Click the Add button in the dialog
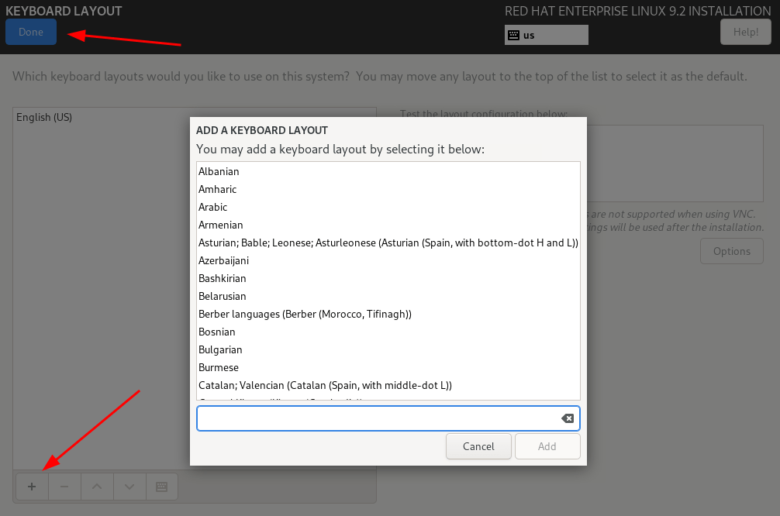This screenshot has width=780, height=516. coord(547,446)
